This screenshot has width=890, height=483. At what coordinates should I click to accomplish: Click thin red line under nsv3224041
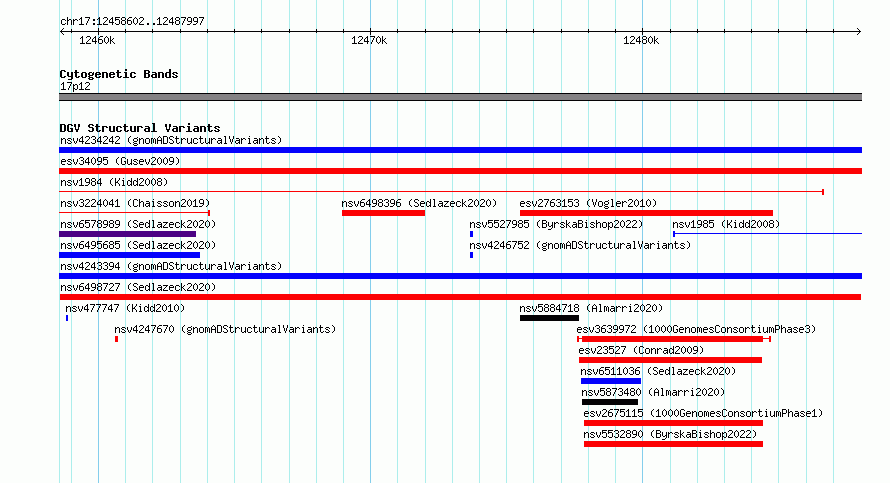[135, 213]
